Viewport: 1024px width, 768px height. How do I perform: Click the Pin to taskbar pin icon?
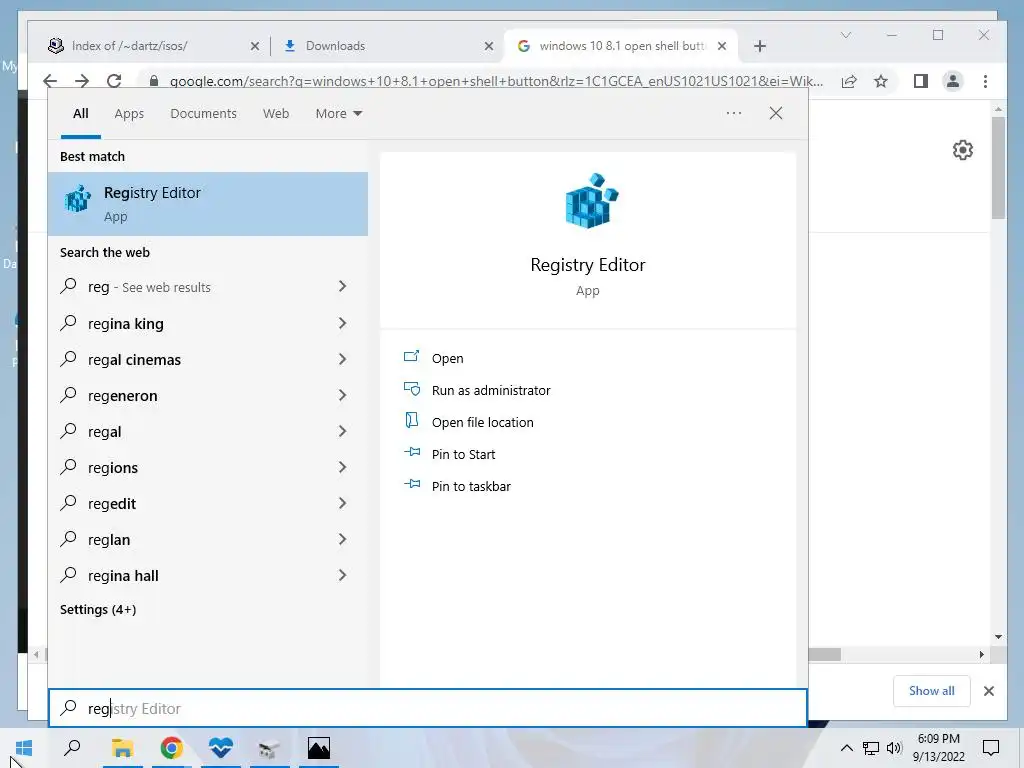[x=411, y=484]
